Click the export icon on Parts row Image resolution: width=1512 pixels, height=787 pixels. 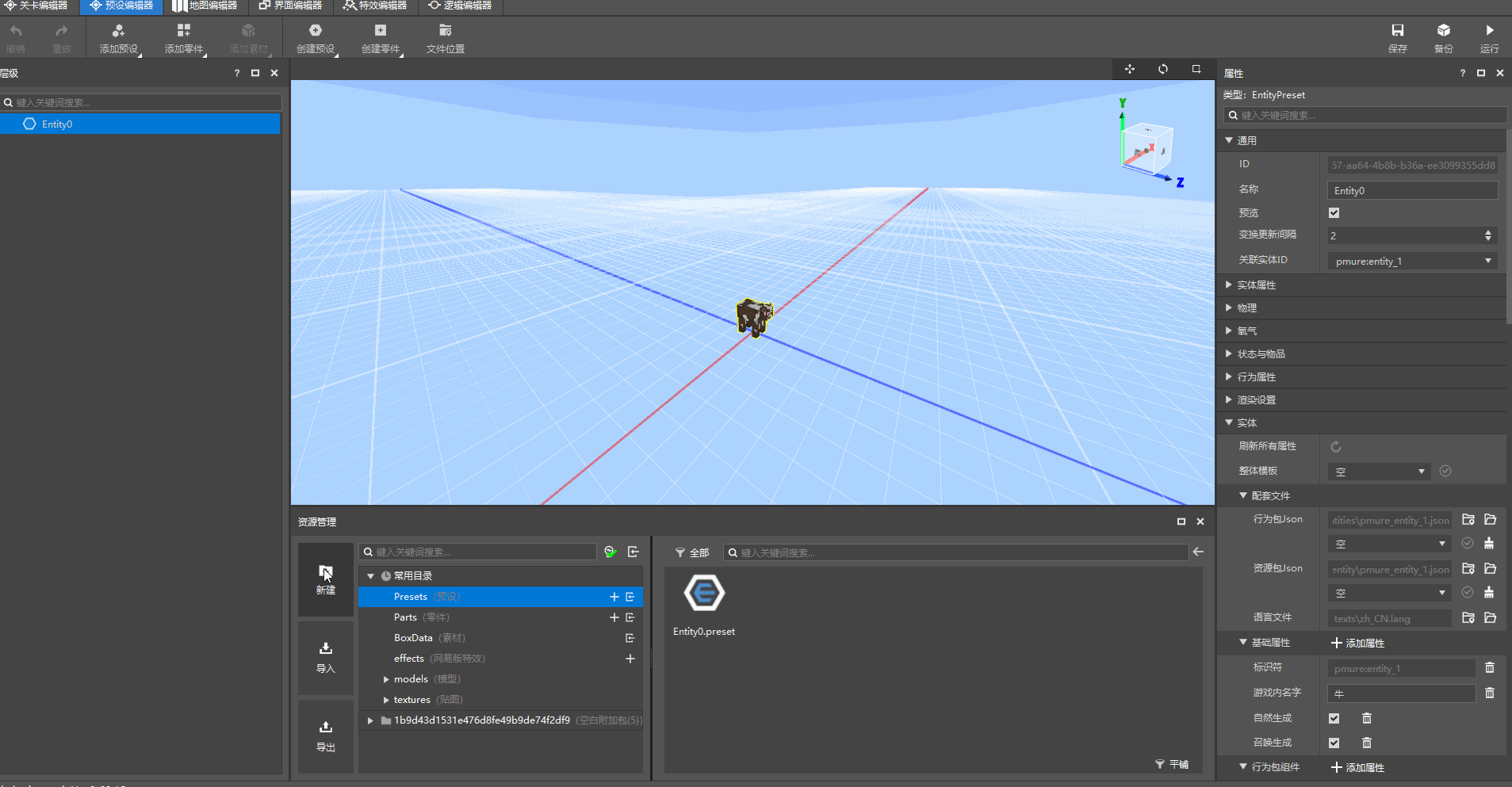(x=630, y=617)
